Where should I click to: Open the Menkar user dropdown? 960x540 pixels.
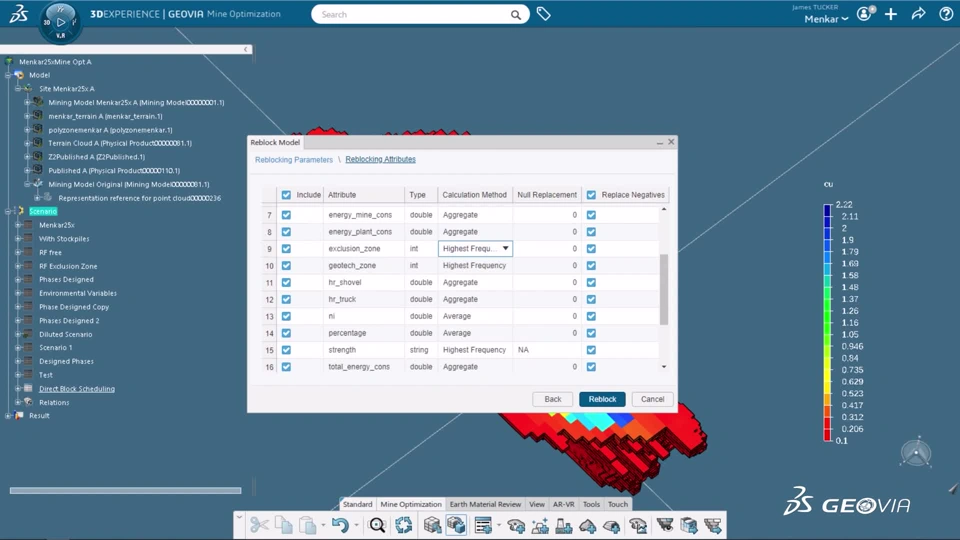[826, 19]
